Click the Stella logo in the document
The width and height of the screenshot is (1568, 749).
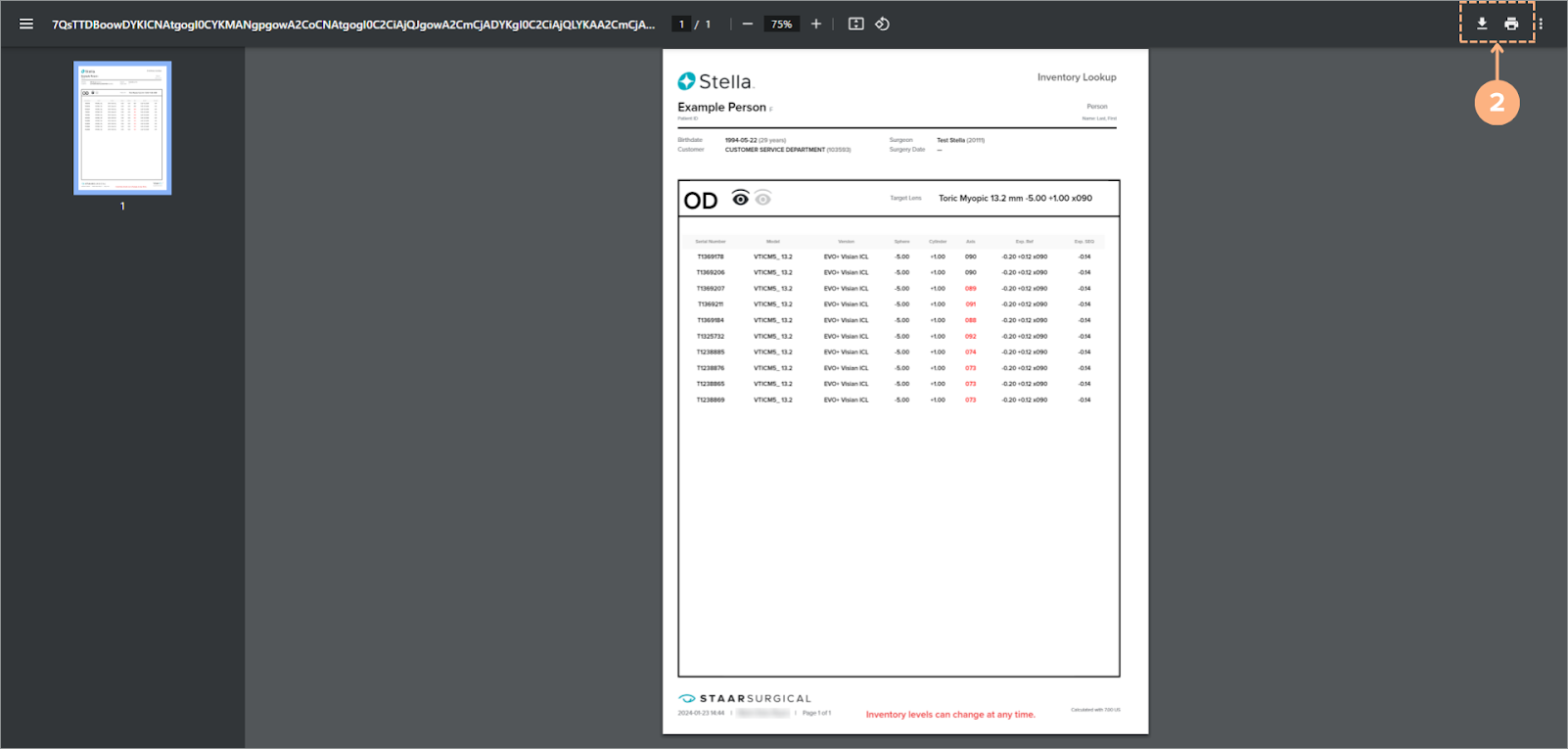pyautogui.click(x=715, y=81)
